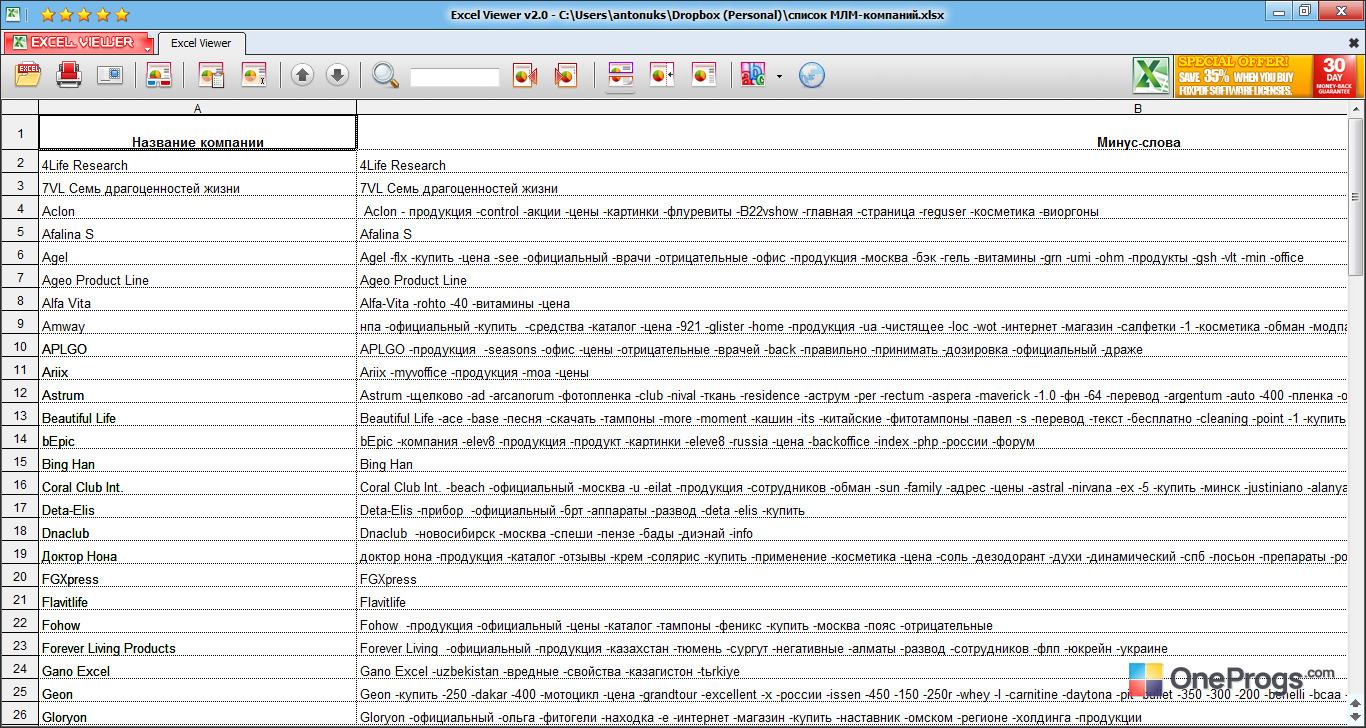Select the cell 'Alfa-Vita -rohto -40' in column B
The image size is (1366, 728).
pos(851,301)
